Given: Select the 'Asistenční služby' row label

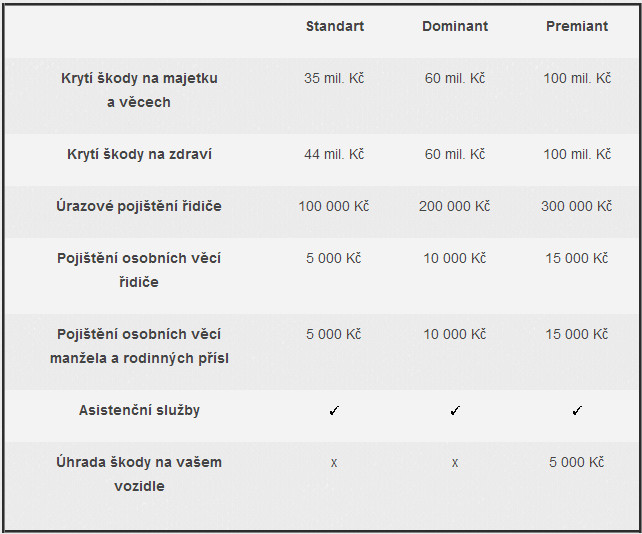Looking at the screenshot, I should pyautogui.click(x=139, y=410).
